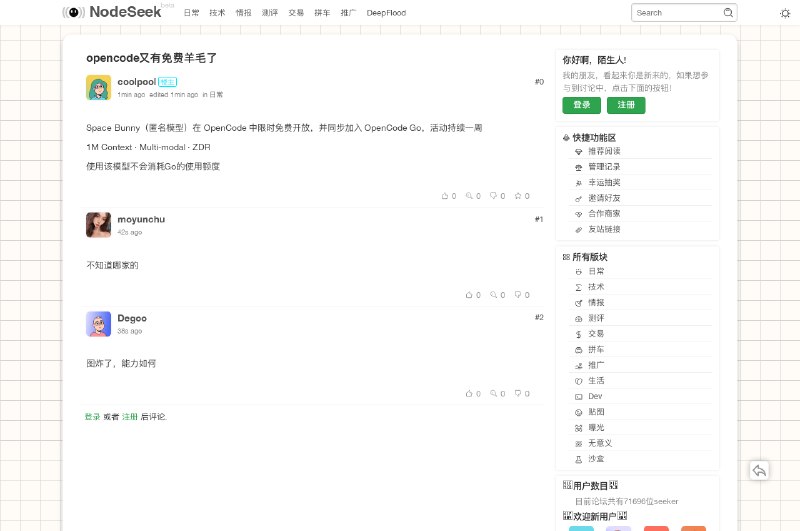Open the 推广 nav menu item

(348, 13)
